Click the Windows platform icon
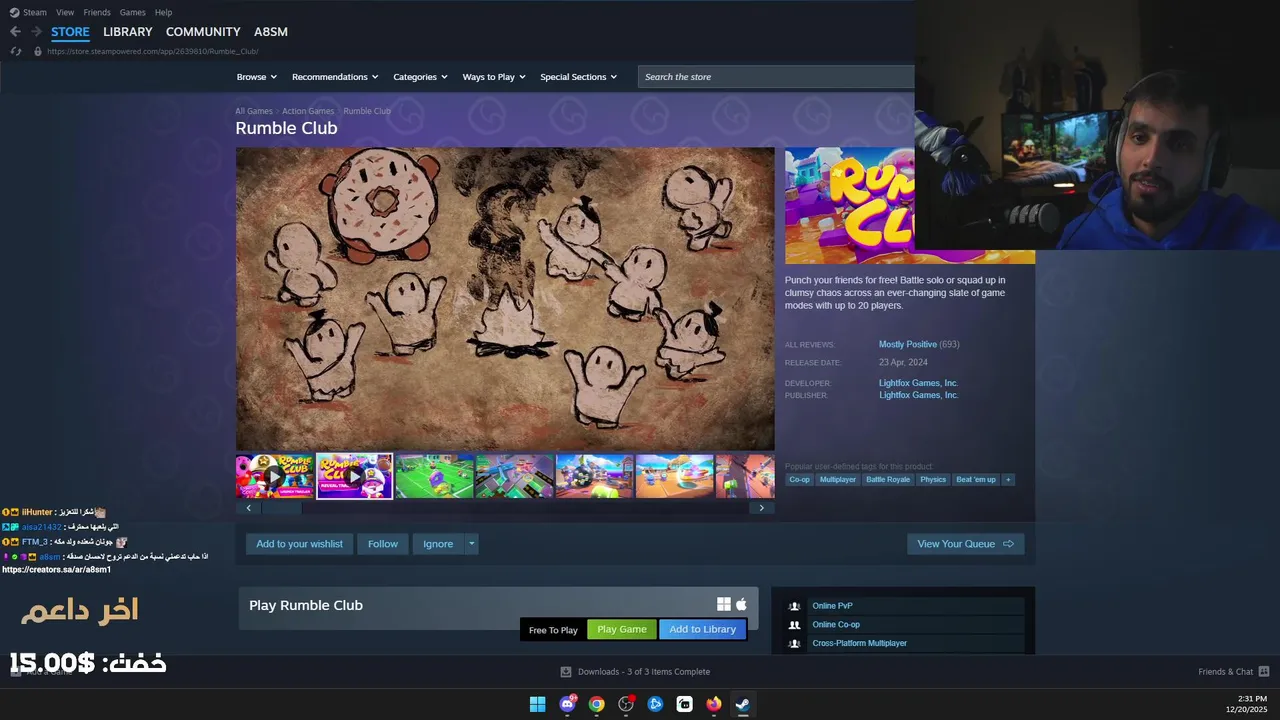The height and width of the screenshot is (720, 1280). coord(724,604)
